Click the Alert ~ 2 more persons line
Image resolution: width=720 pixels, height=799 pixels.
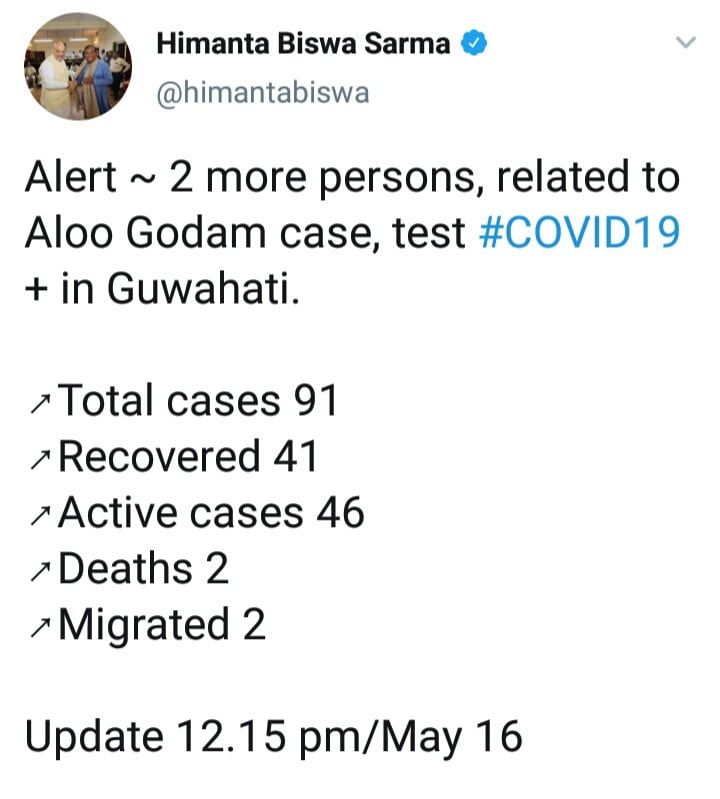[351, 178]
